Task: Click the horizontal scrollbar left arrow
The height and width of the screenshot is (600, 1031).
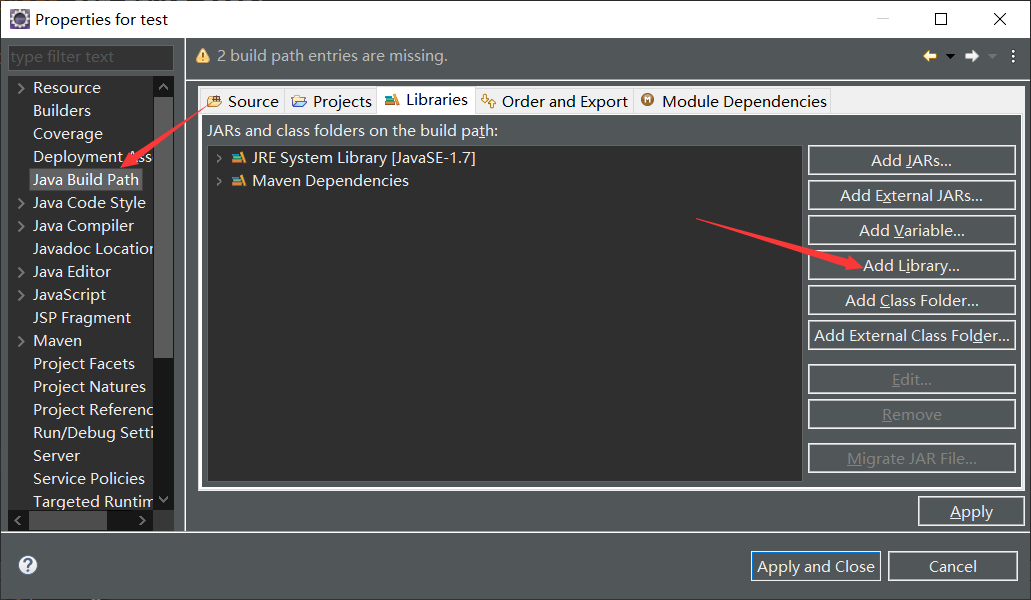Action: coord(18,520)
